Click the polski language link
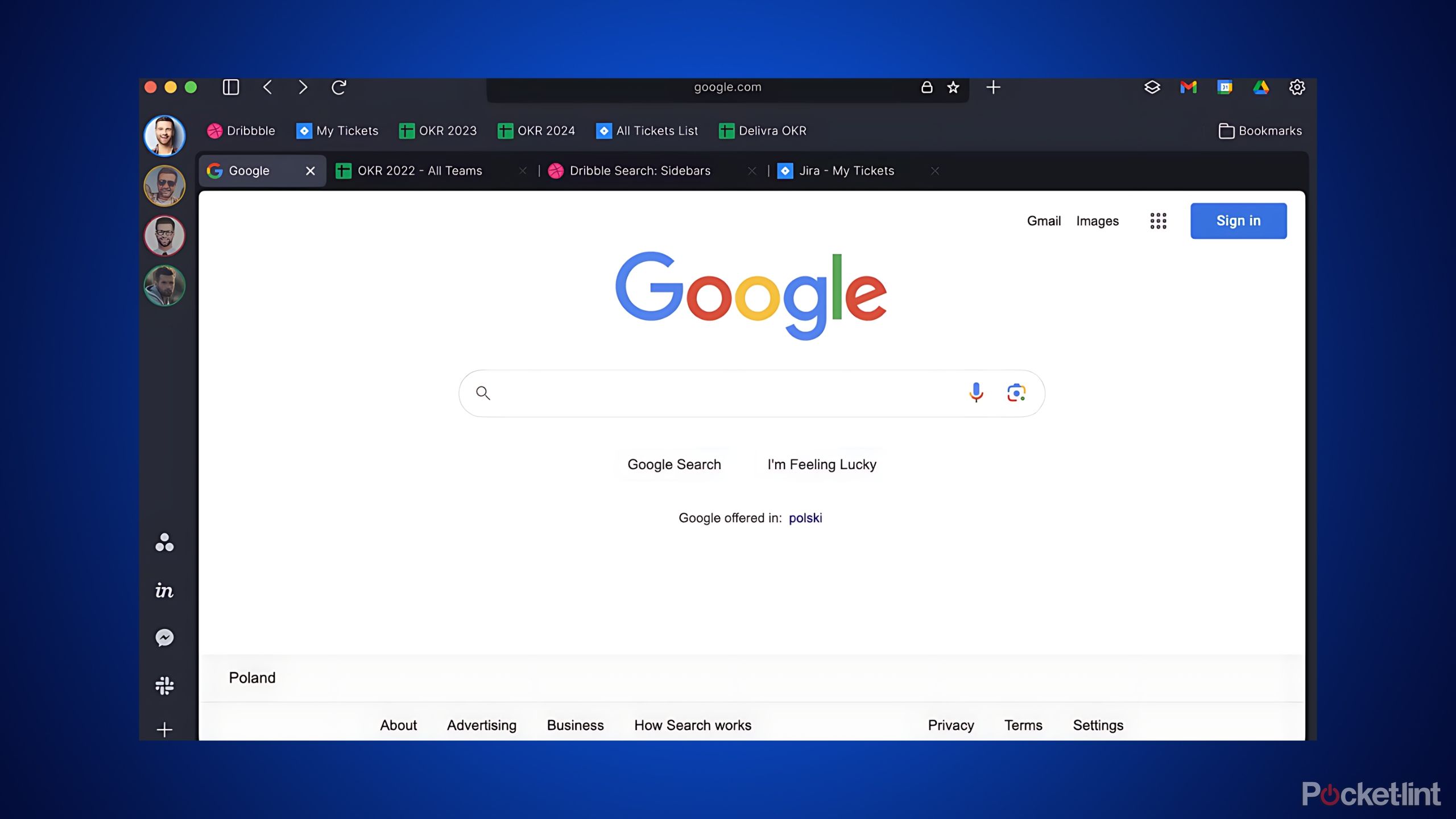 pos(805,517)
